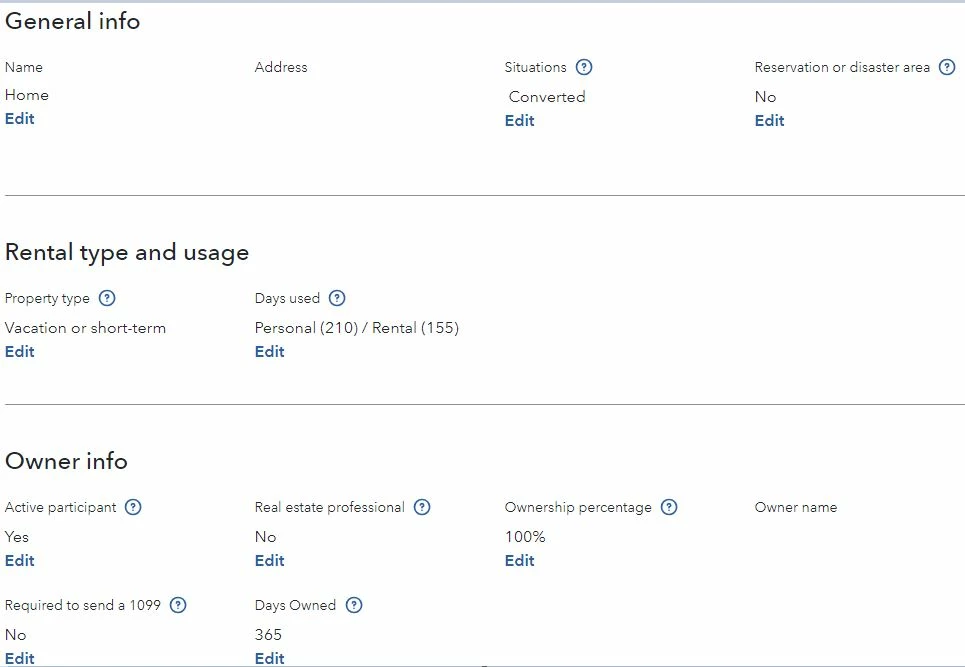This screenshot has width=965, height=667.
Task: Click the Days Owned help icon
Action: point(353,605)
